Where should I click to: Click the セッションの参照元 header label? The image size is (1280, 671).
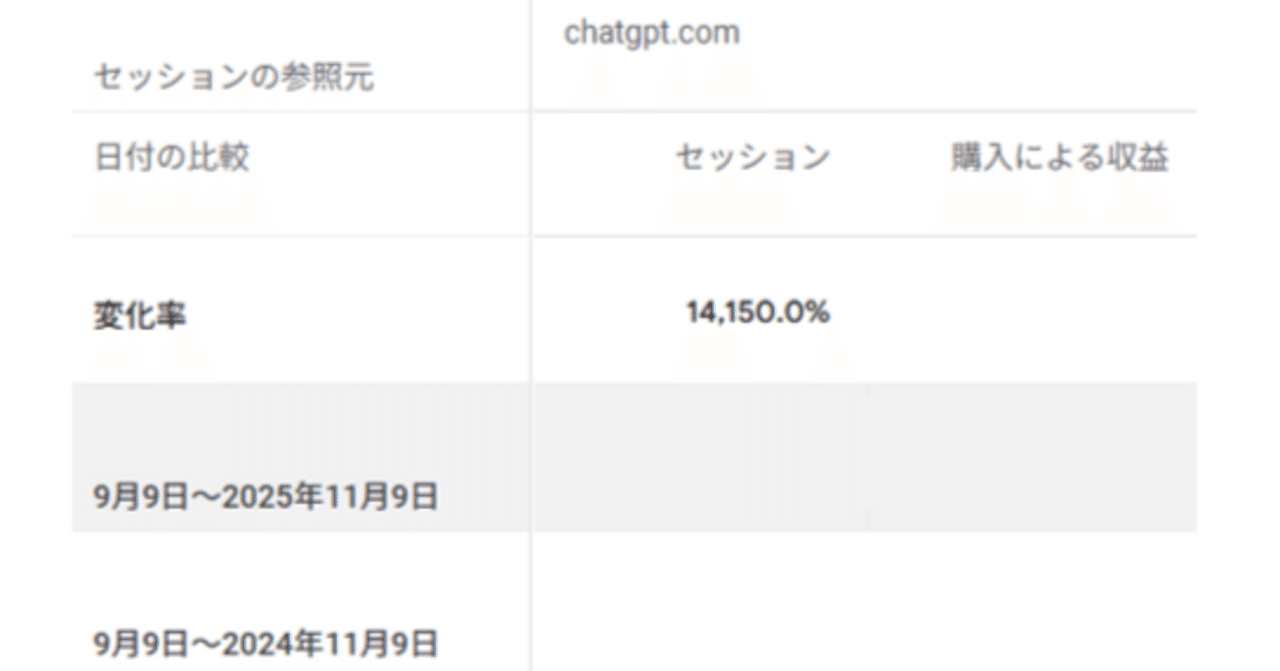click(x=234, y=78)
